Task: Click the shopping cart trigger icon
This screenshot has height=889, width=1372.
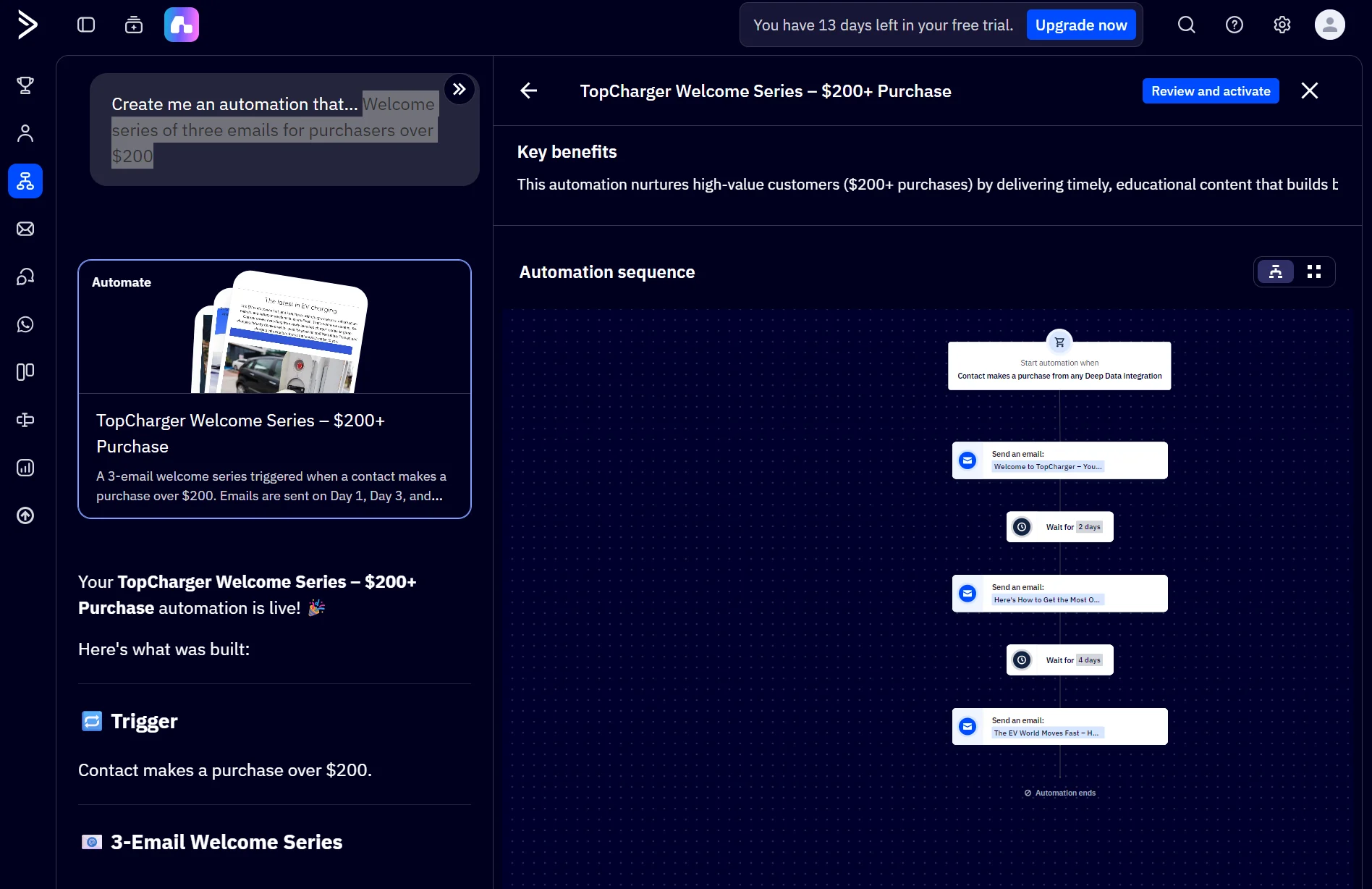Action: (1059, 342)
